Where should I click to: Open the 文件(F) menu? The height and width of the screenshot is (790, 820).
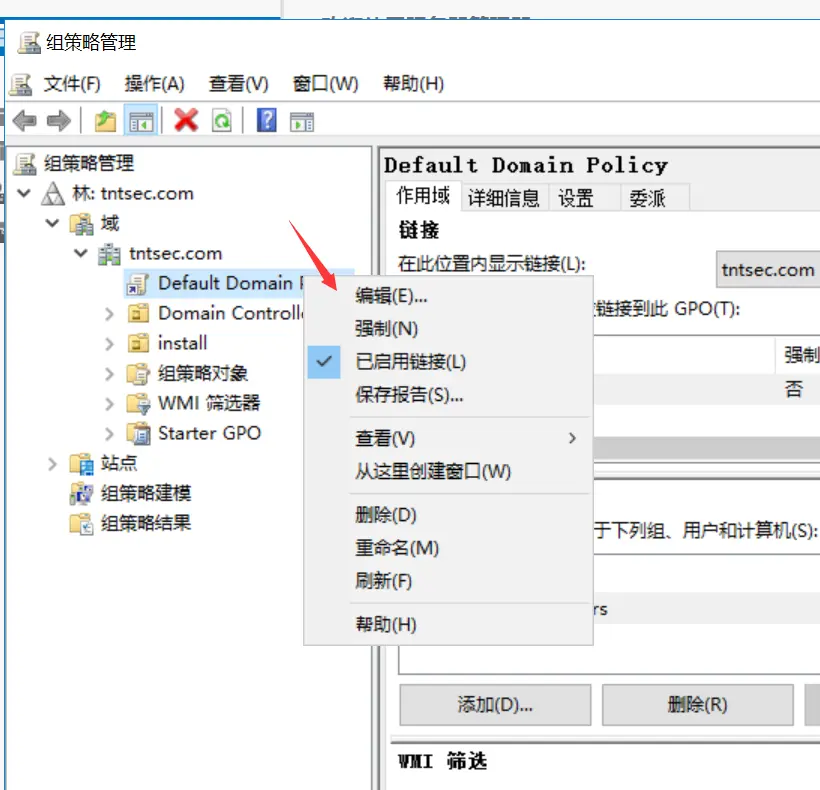[72, 84]
